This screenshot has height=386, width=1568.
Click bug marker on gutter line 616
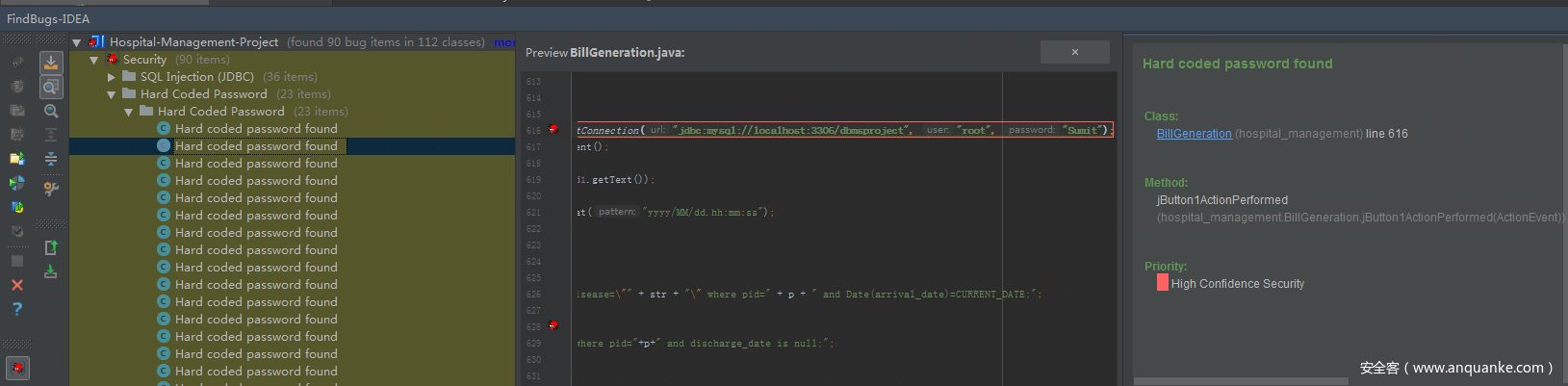click(x=553, y=129)
